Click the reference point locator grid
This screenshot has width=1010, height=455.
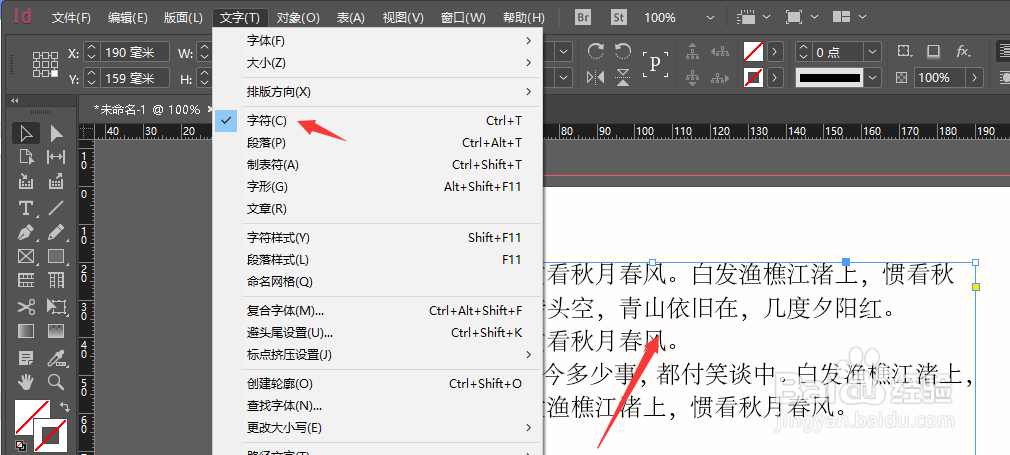[x=45, y=64]
